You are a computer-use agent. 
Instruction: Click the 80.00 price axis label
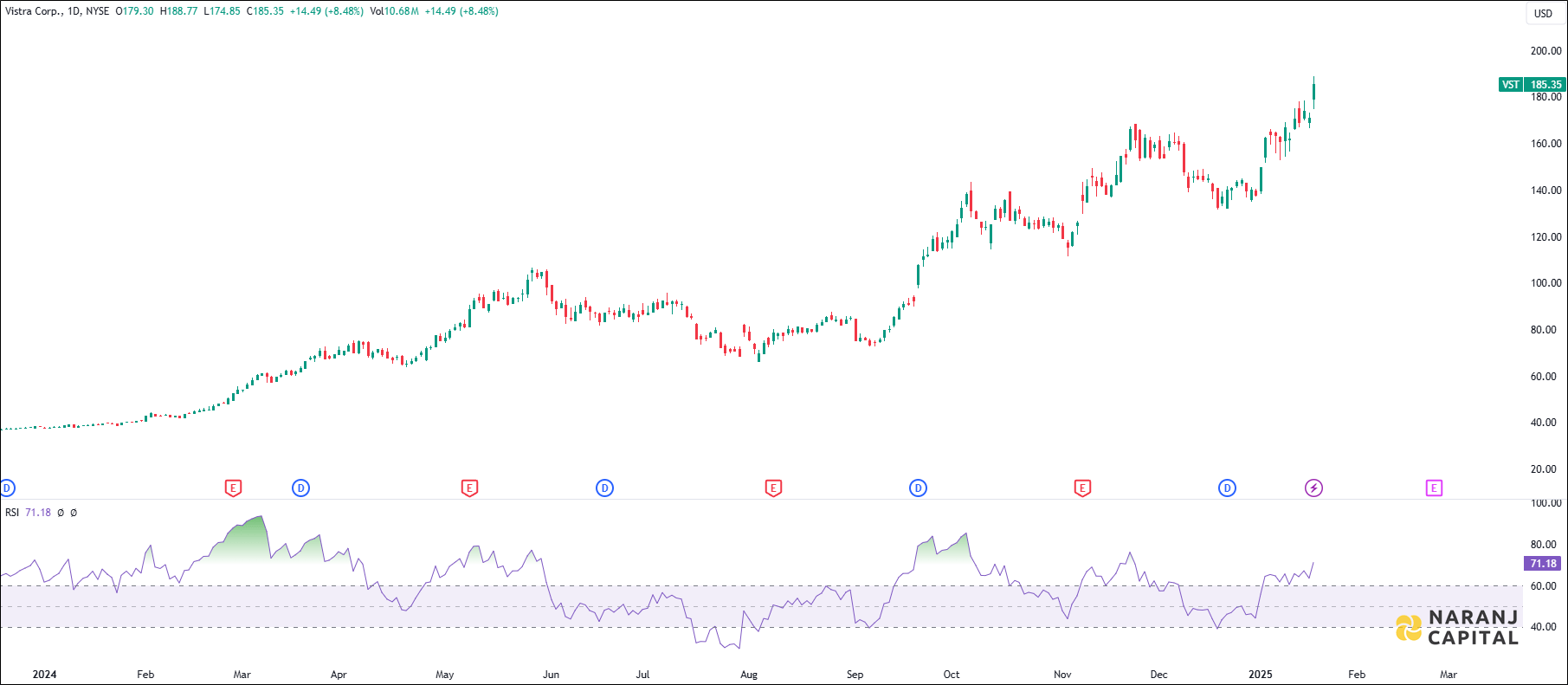click(1545, 330)
